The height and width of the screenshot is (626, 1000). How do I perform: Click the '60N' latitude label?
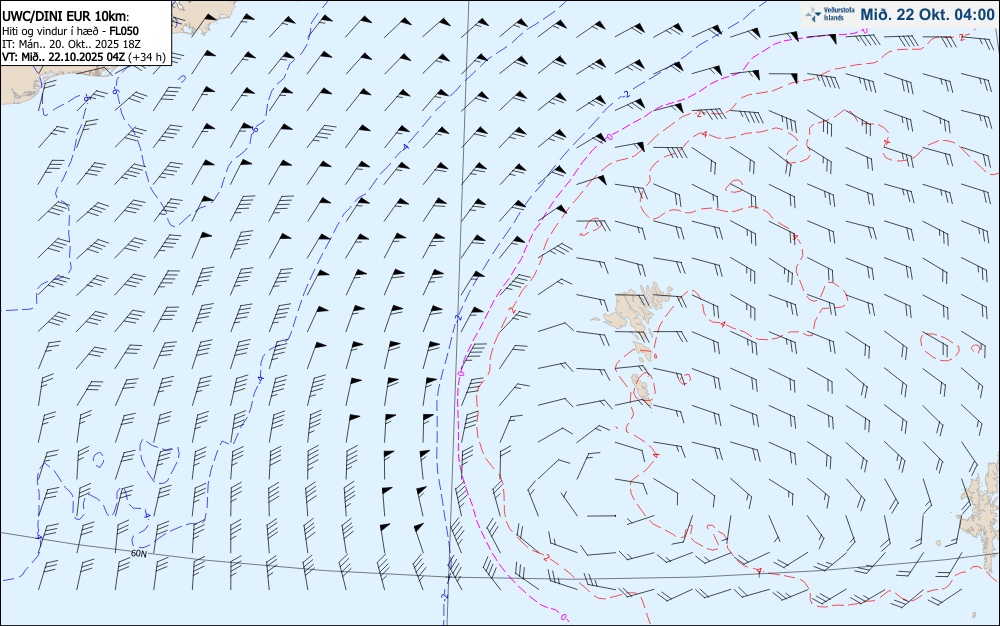pos(139,554)
